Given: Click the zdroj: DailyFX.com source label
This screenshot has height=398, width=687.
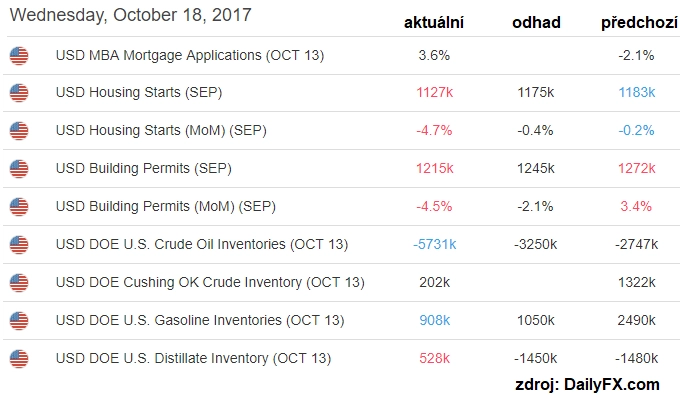Looking at the screenshot, I should coord(587,384).
